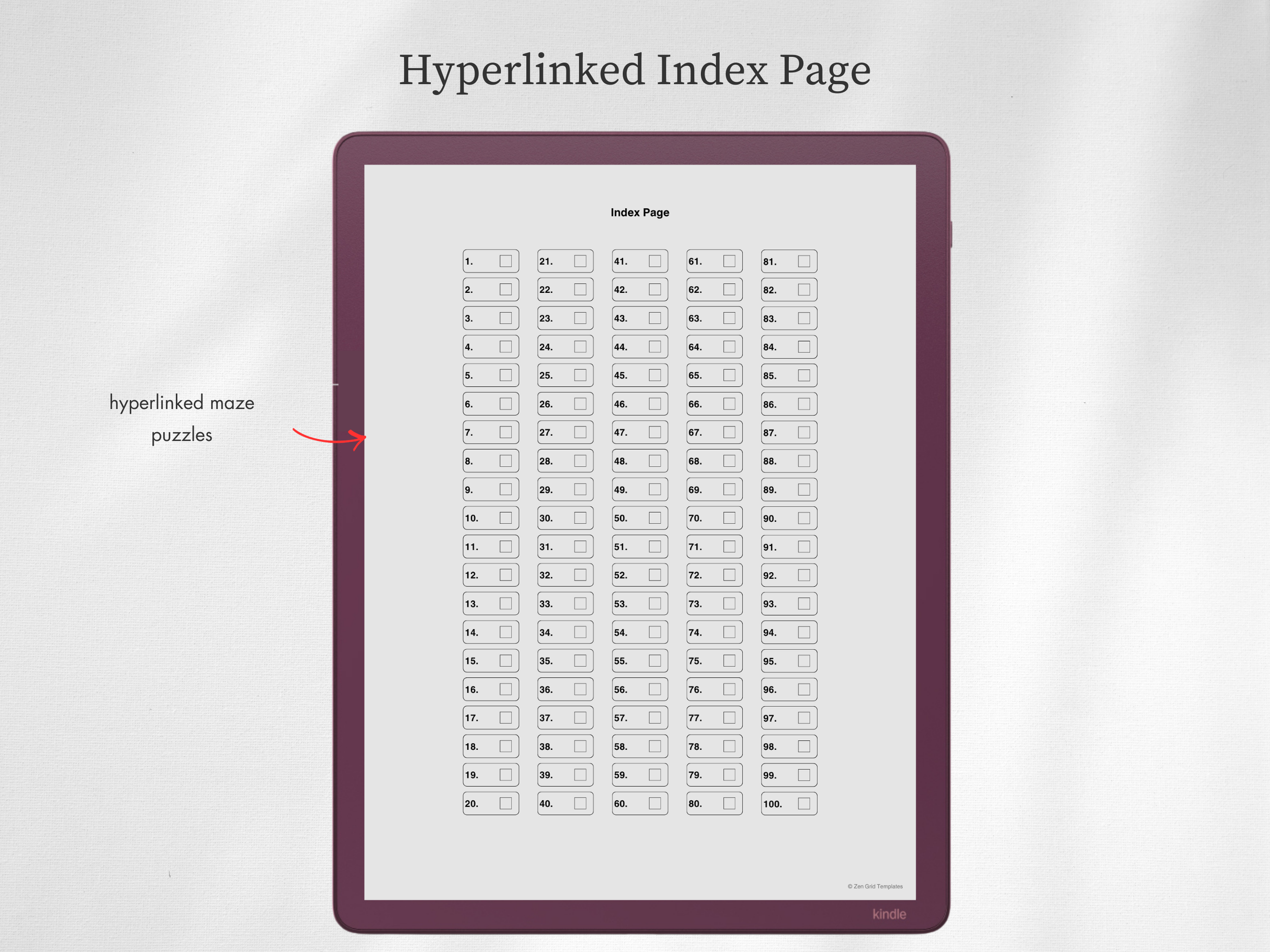
Task: Open index entry 74.
Action: pyautogui.click(x=714, y=632)
